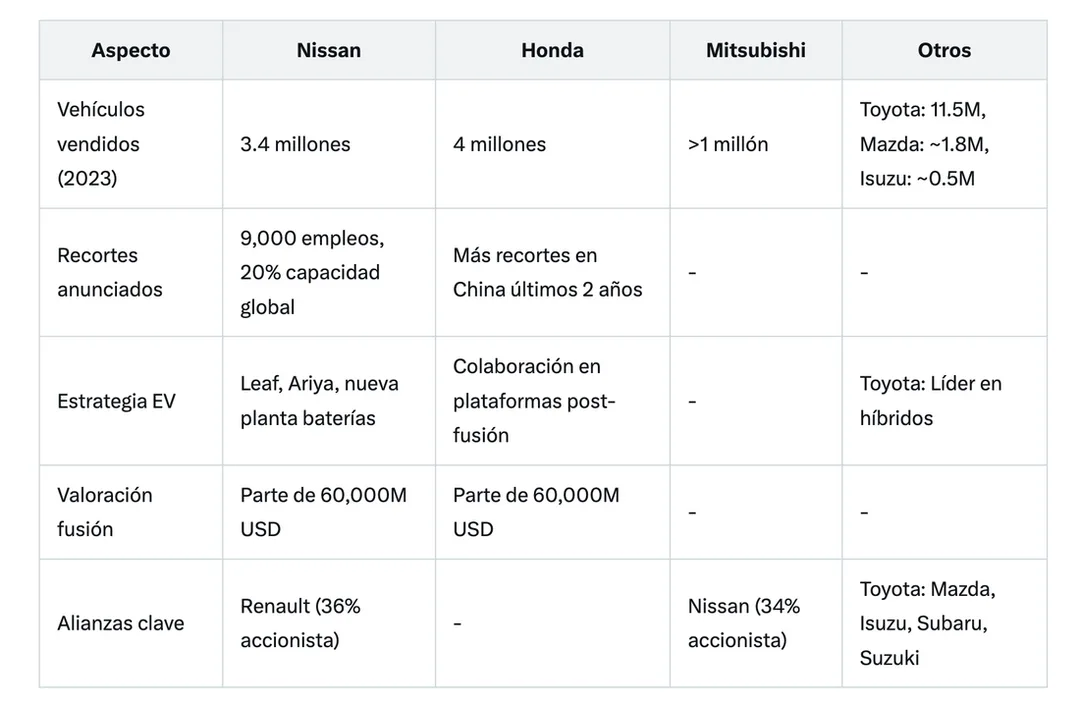1080x703 pixels.
Task: Click the 3.4 millones cell
Action: click(329, 144)
